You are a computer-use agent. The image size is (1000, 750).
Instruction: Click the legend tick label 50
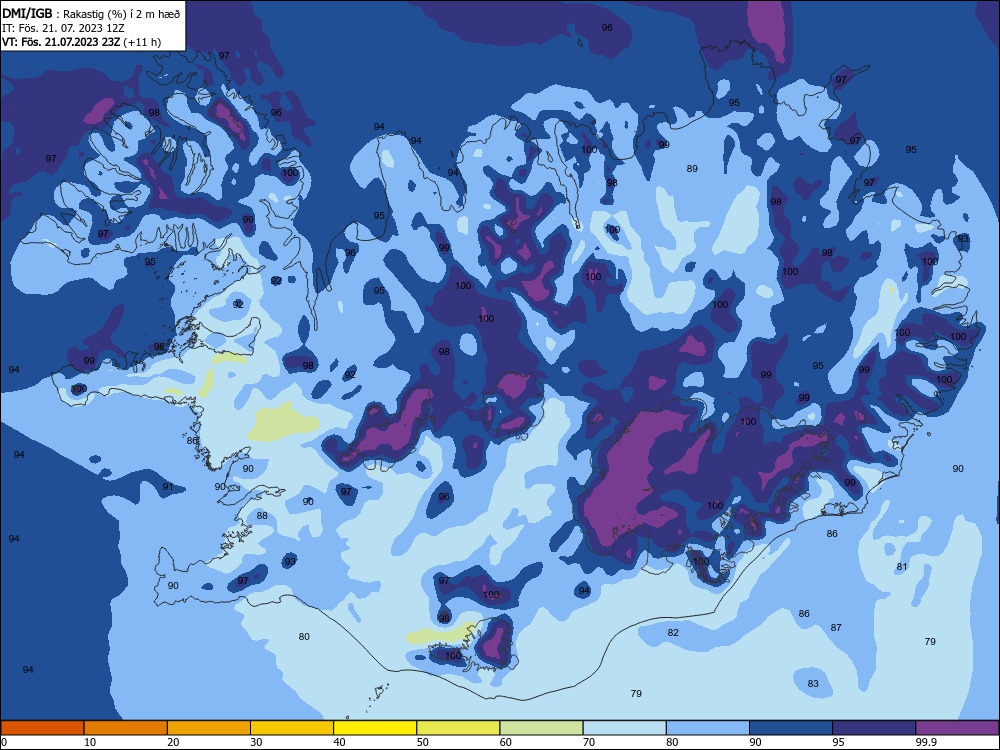click(423, 742)
